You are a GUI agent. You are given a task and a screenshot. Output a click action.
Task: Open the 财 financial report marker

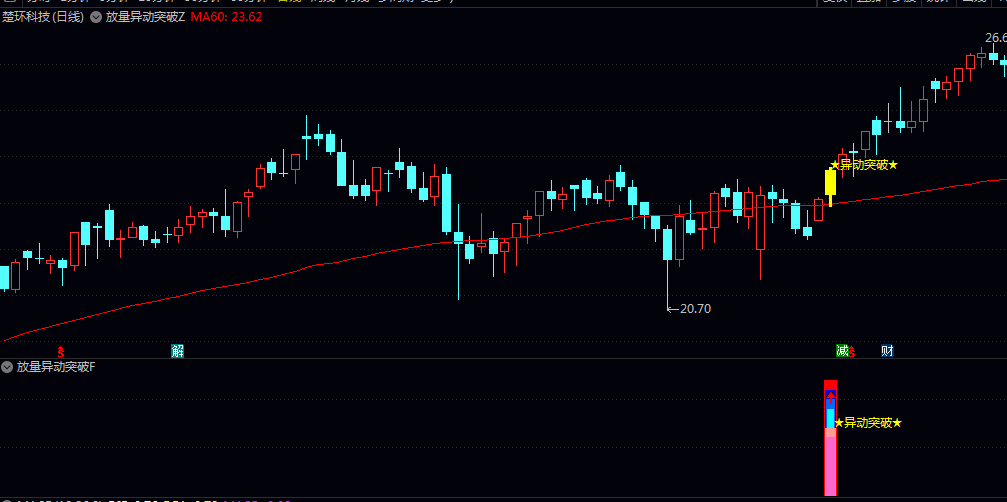tap(887, 351)
